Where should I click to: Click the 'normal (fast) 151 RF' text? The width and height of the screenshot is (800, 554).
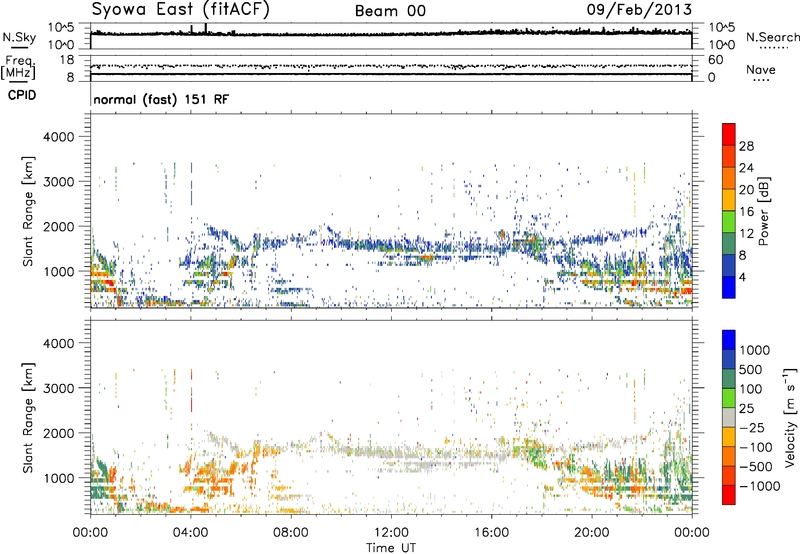pos(161,99)
